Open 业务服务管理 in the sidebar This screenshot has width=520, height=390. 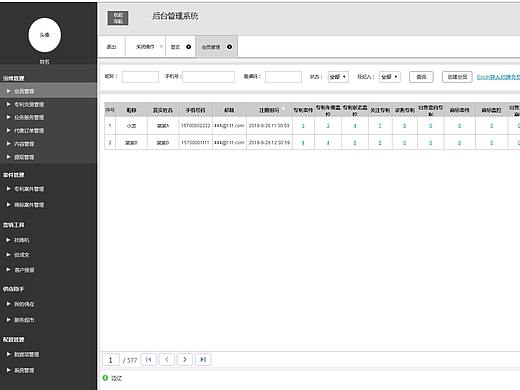tap(29, 117)
